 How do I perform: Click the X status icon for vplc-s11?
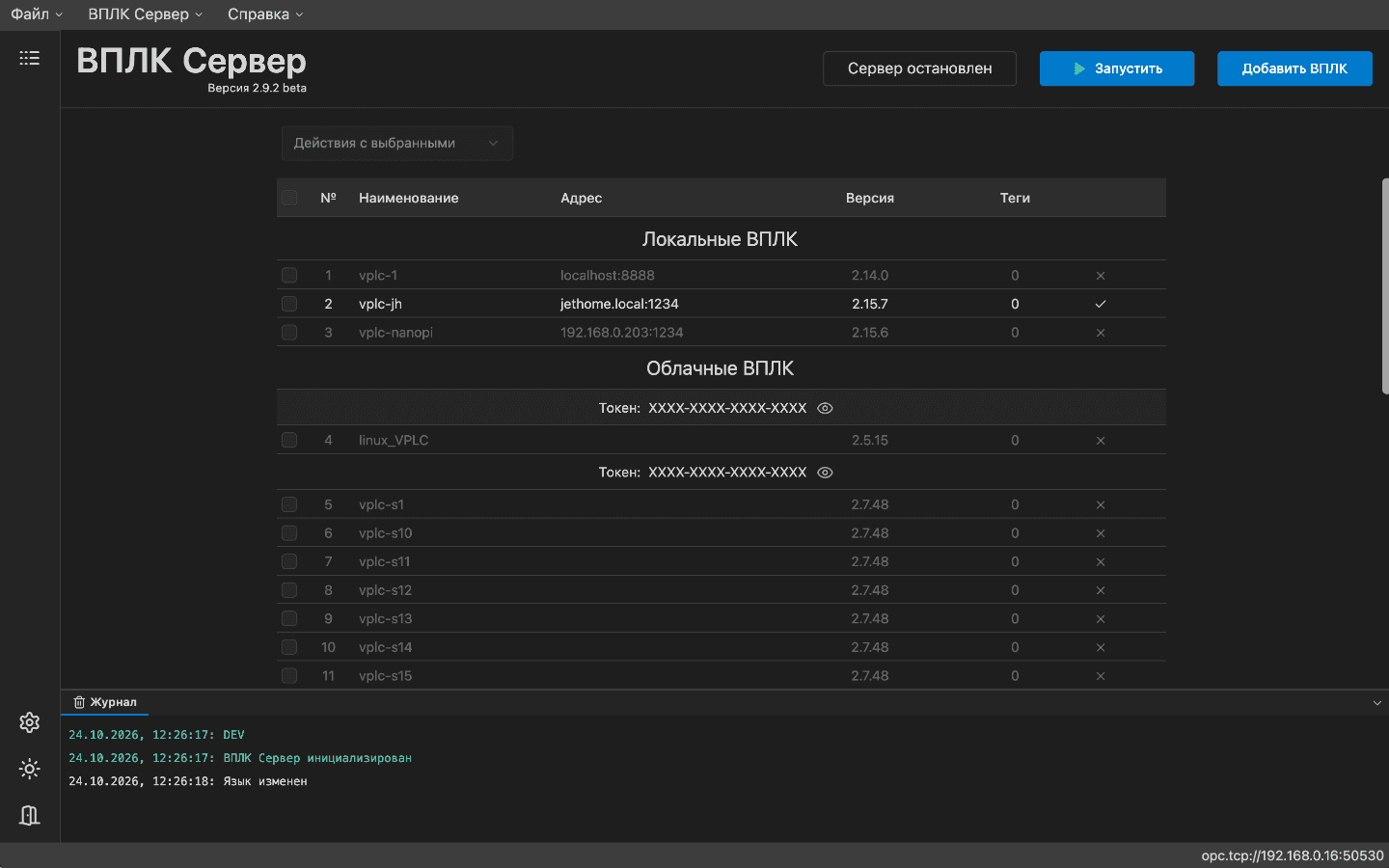pyautogui.click(x=1101, y=562)
